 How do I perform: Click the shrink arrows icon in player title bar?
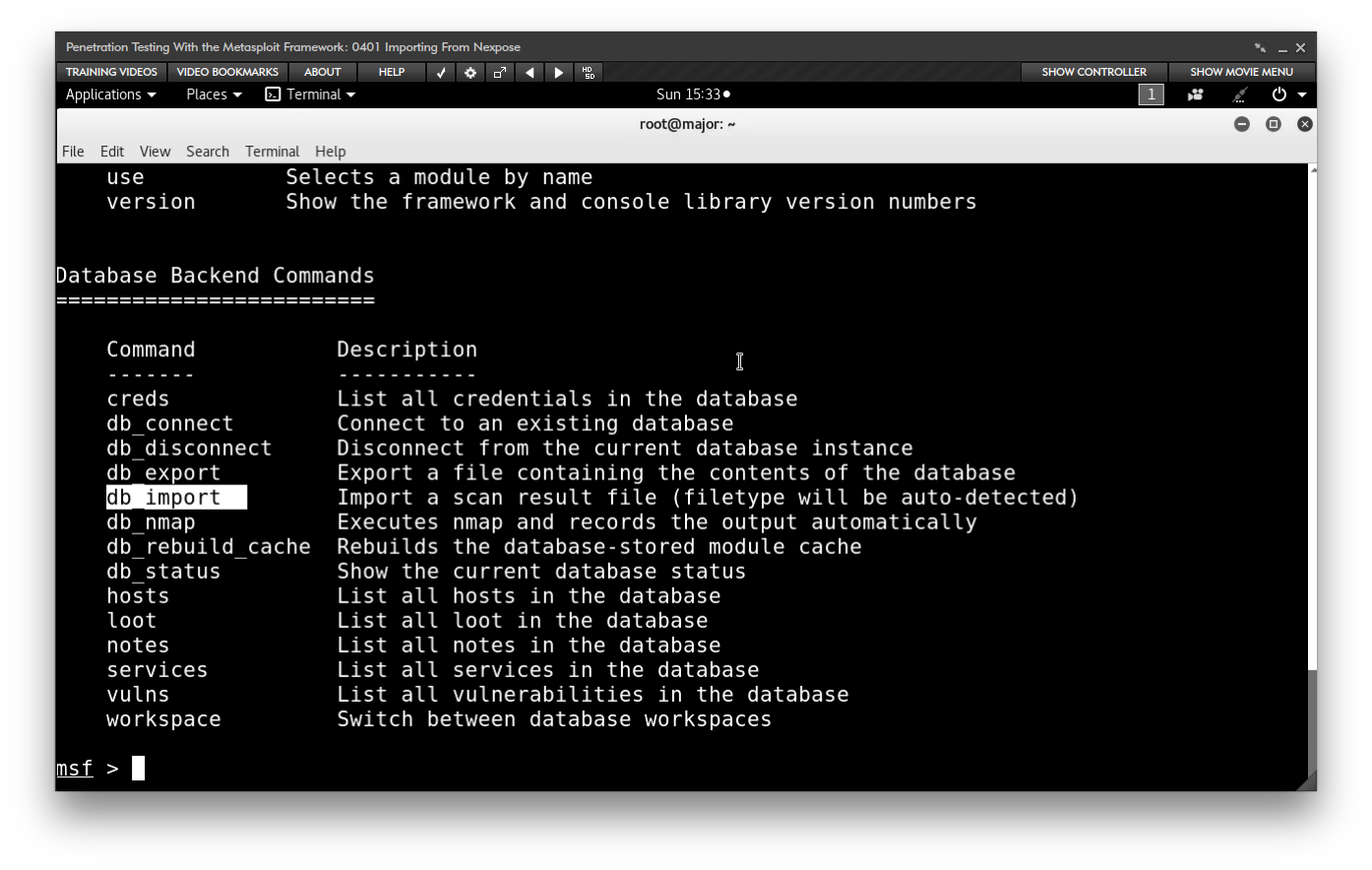[x=1260, y=47]
